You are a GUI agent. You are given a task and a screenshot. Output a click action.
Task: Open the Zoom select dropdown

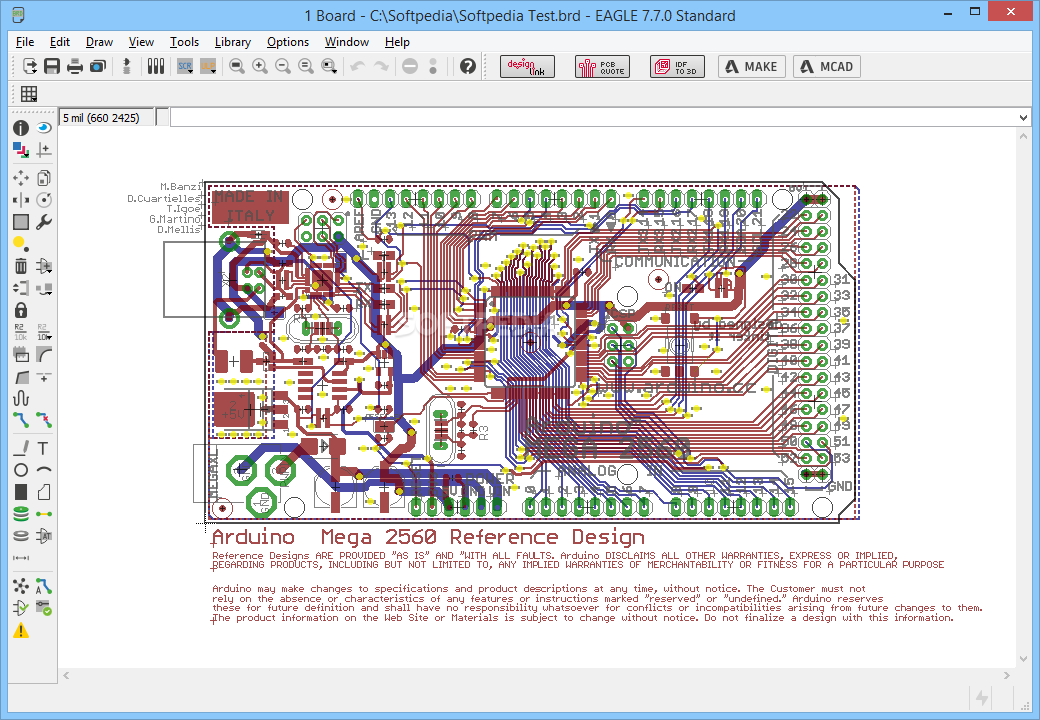pyautogui.click(x=329, y=66)
